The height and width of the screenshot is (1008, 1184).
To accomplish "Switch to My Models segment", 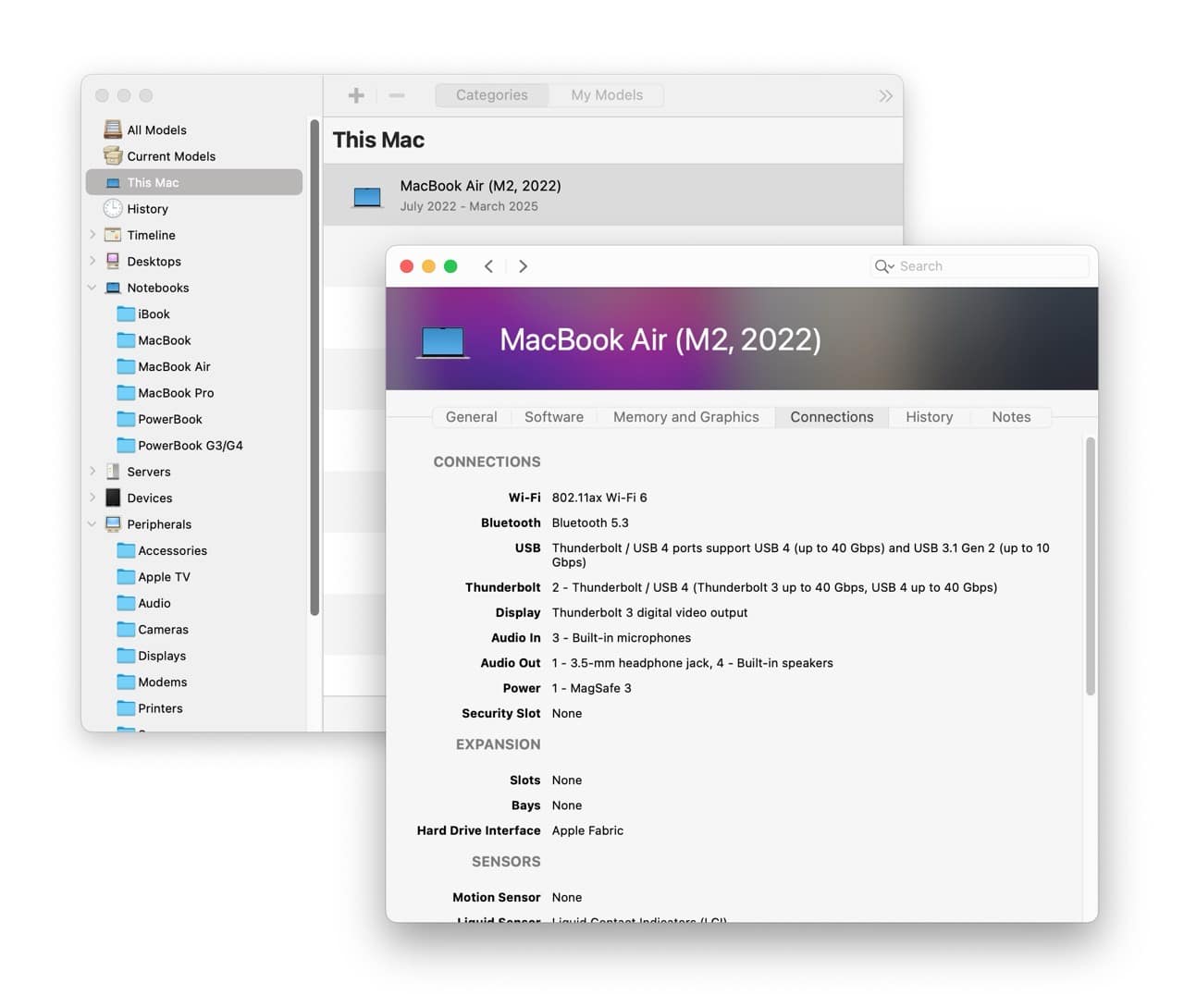I will click(x=607, y=95).
